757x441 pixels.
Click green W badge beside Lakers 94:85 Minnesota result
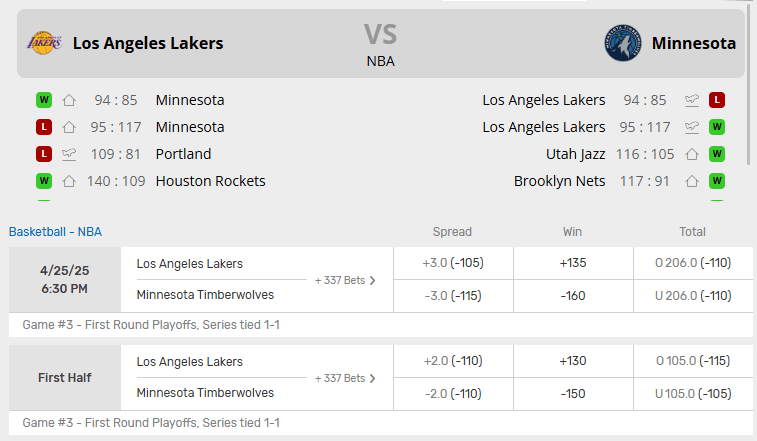click(44, 100)
